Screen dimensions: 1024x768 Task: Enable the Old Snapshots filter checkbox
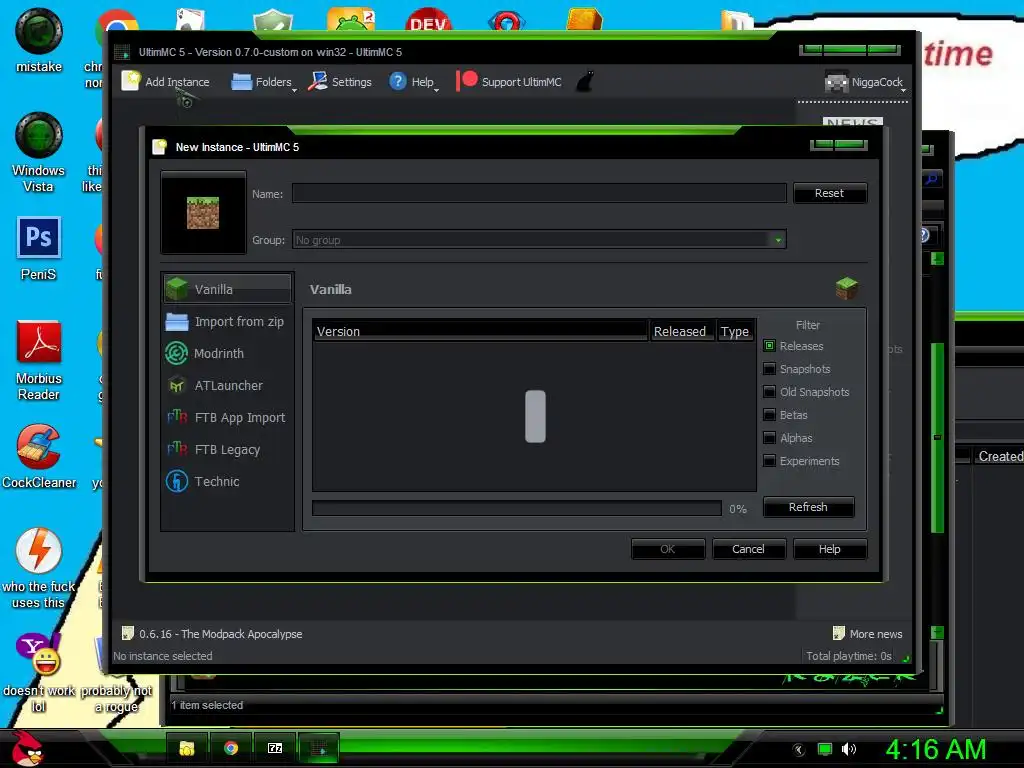point(769,392)
